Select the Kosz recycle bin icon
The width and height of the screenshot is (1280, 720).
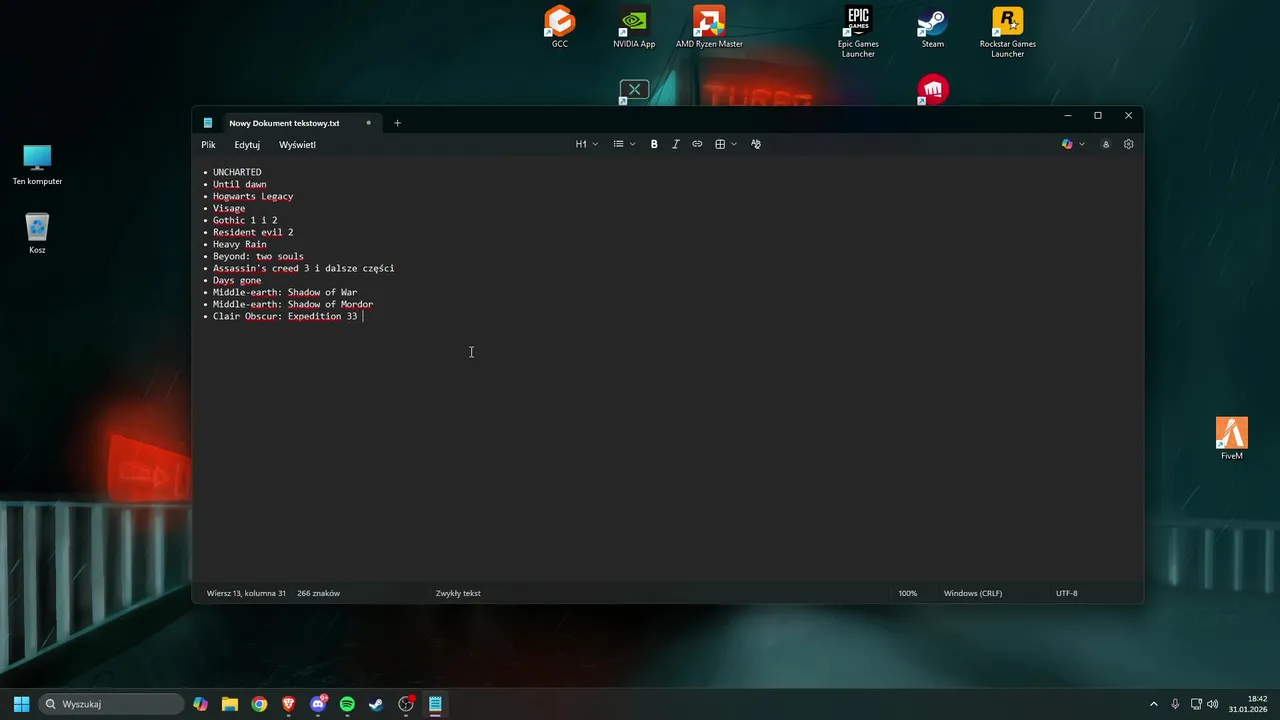[x=37, y=233]
